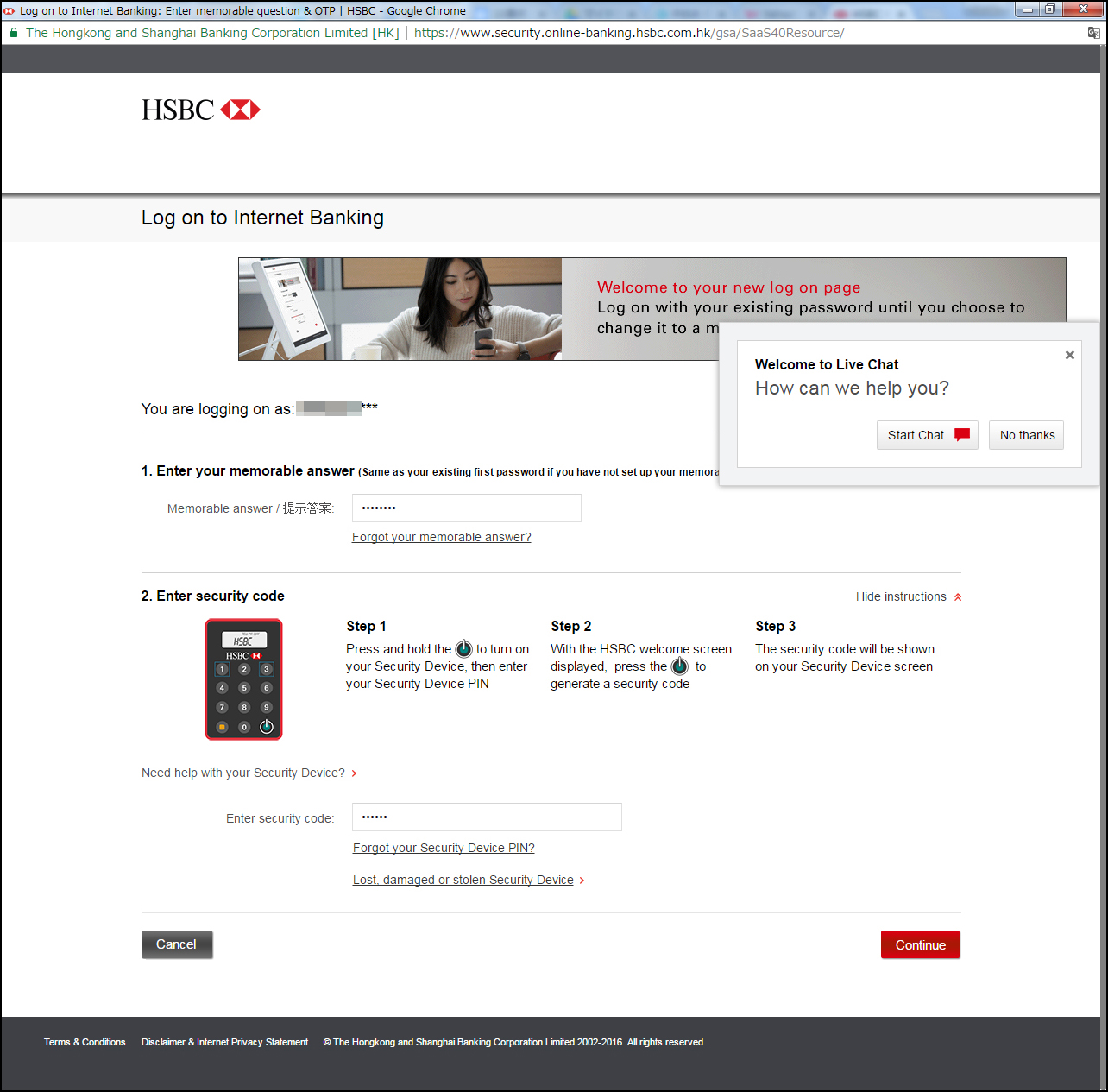Click the green padlock security icon

[x=14, y=33]
